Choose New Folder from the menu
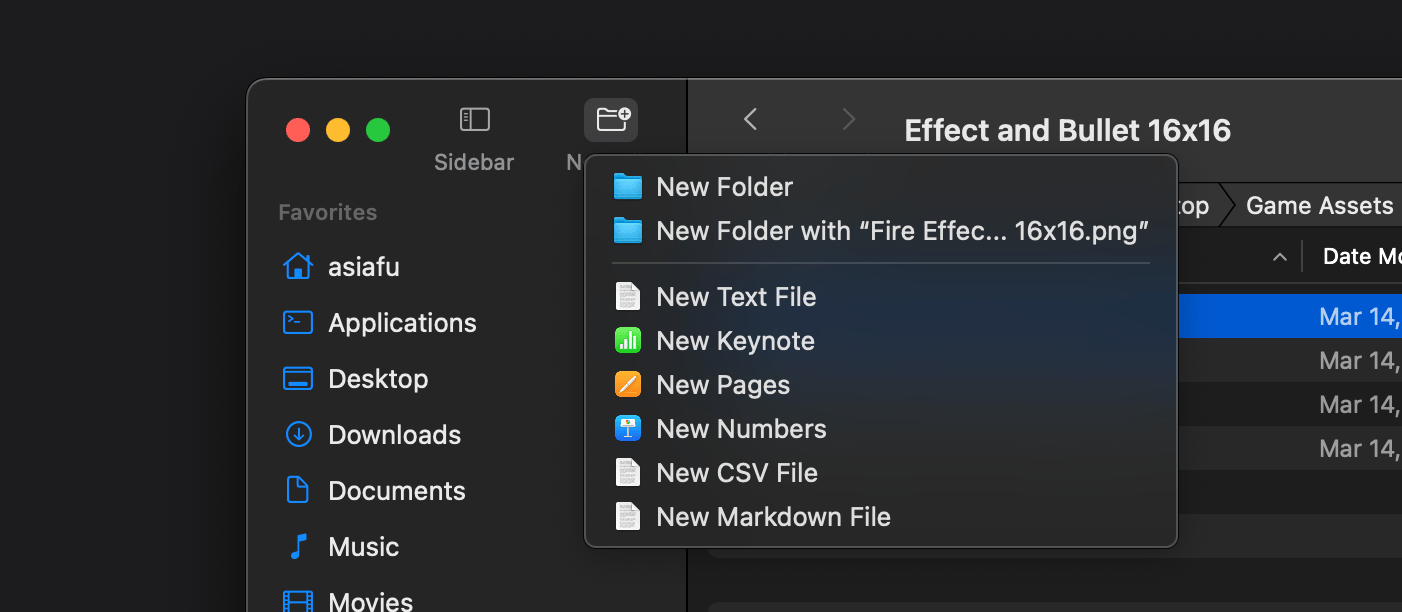 click(x=724, y=187)
